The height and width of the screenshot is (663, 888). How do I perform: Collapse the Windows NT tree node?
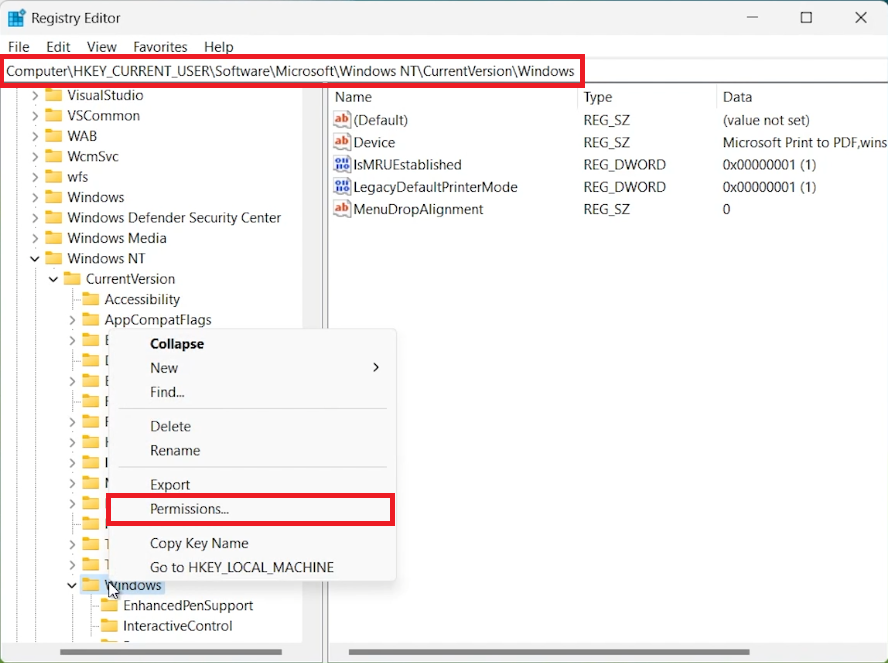click(x=33, y=258)
